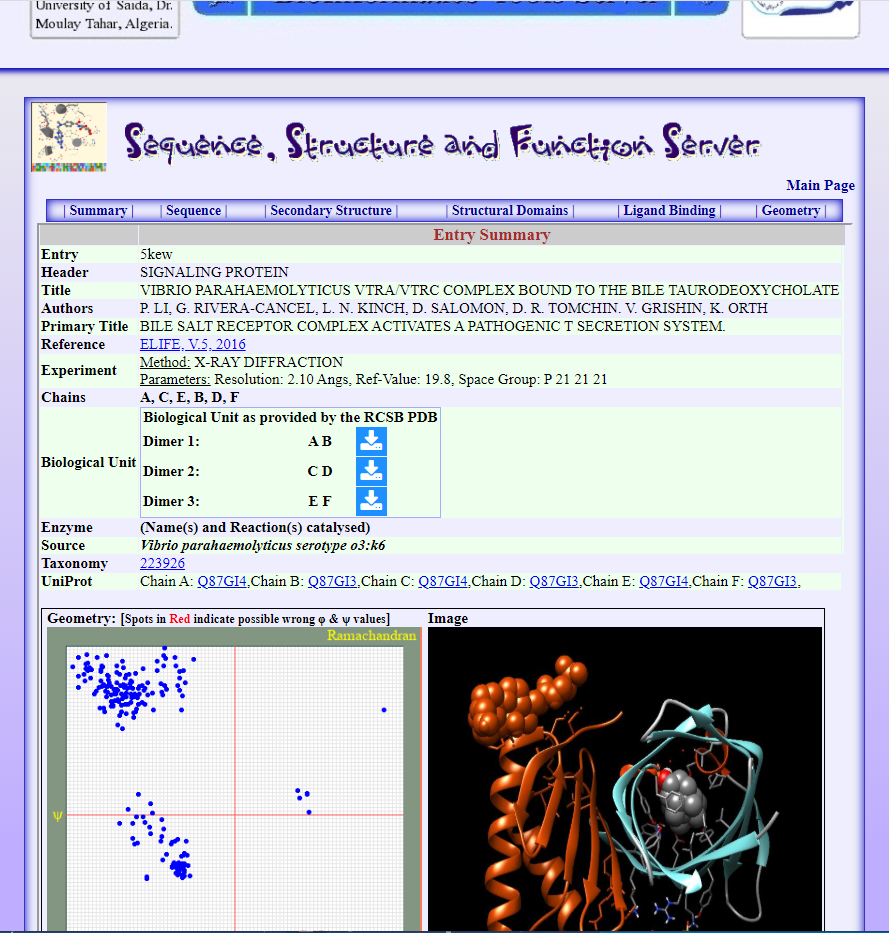Click the Biological Unit RCSB PDB heading
889x933 pixels.
290,417
